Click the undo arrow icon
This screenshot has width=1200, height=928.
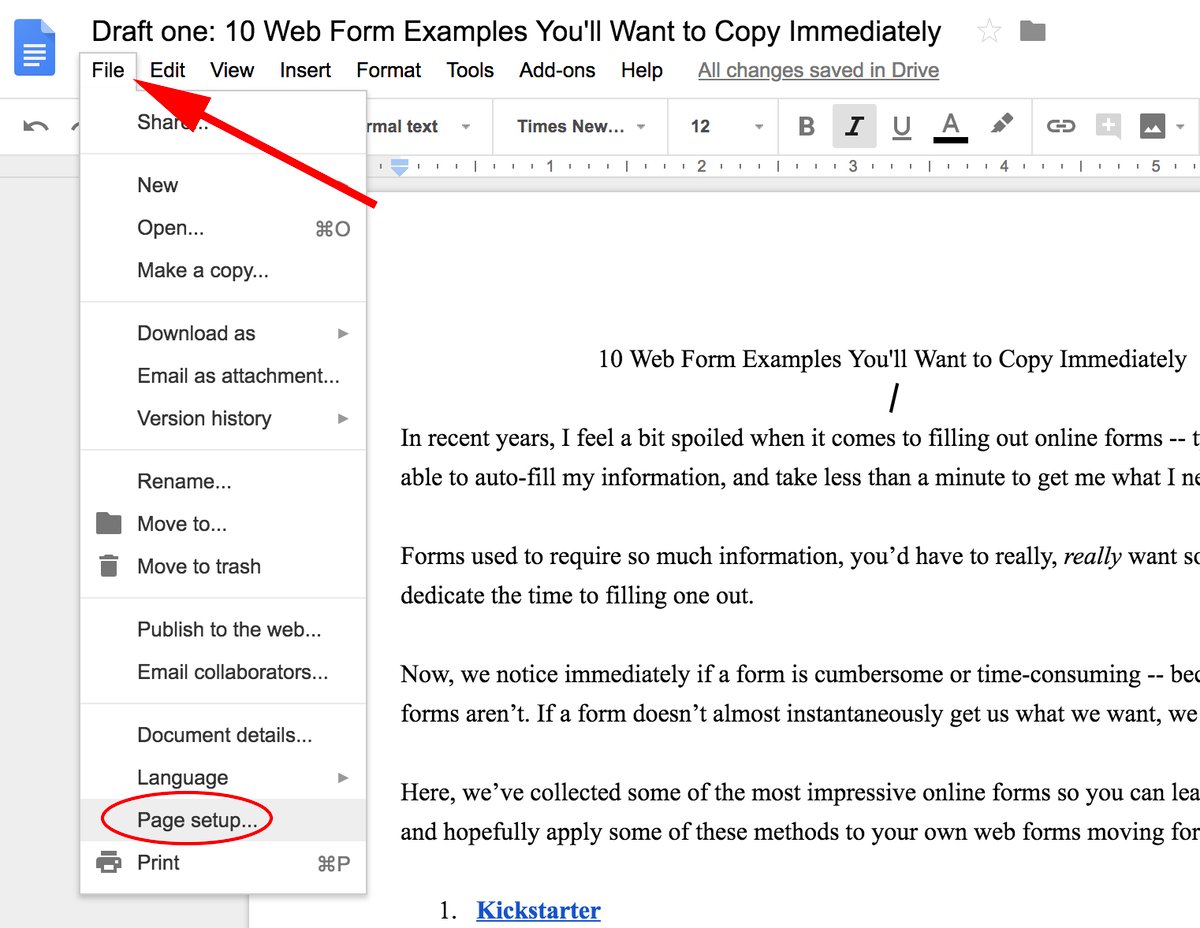click(36, 126)
